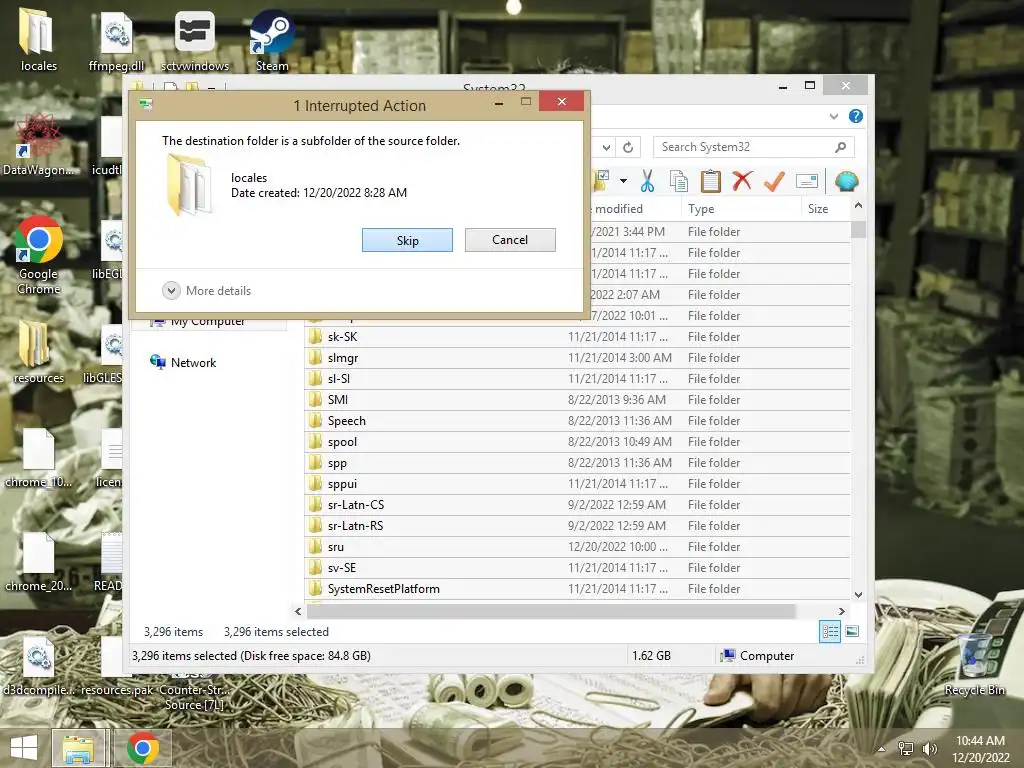1024x768 pixels.
Task: Select the sru folder row
Action: coord(577,547)
